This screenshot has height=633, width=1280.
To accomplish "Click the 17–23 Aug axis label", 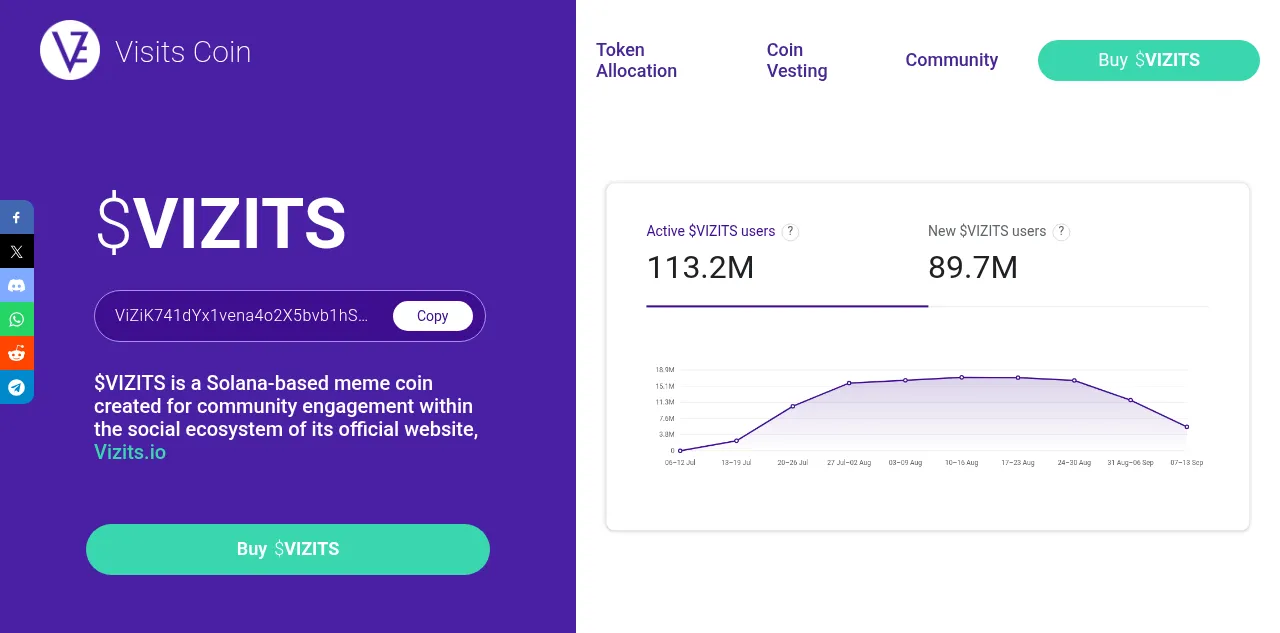I will point(1018,463).
